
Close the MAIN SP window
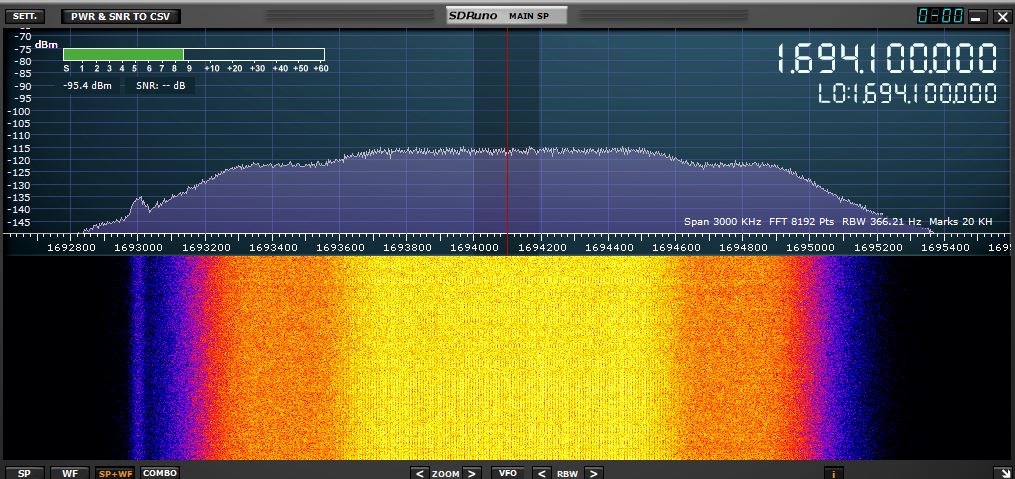coord(1001,16)
